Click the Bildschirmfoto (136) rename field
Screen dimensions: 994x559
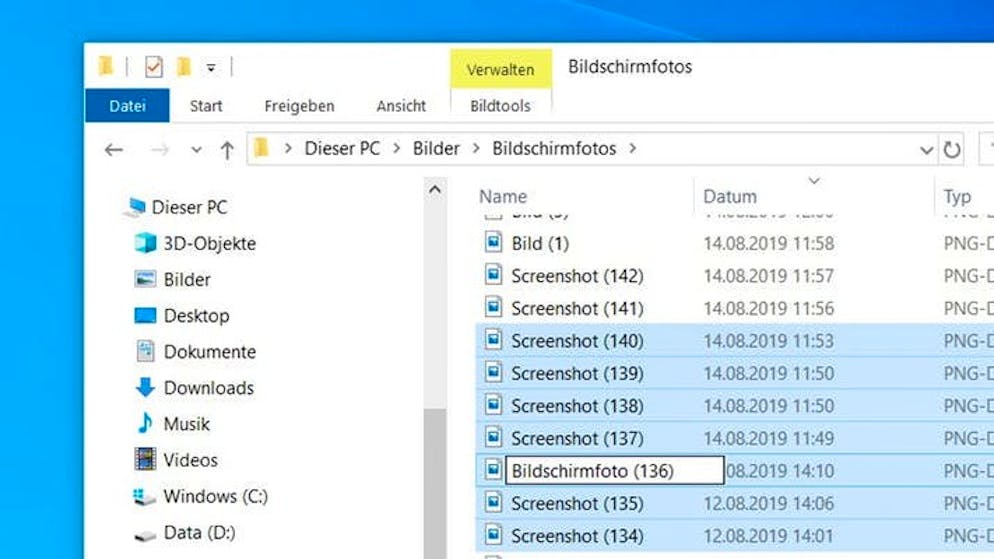[614, 471]
